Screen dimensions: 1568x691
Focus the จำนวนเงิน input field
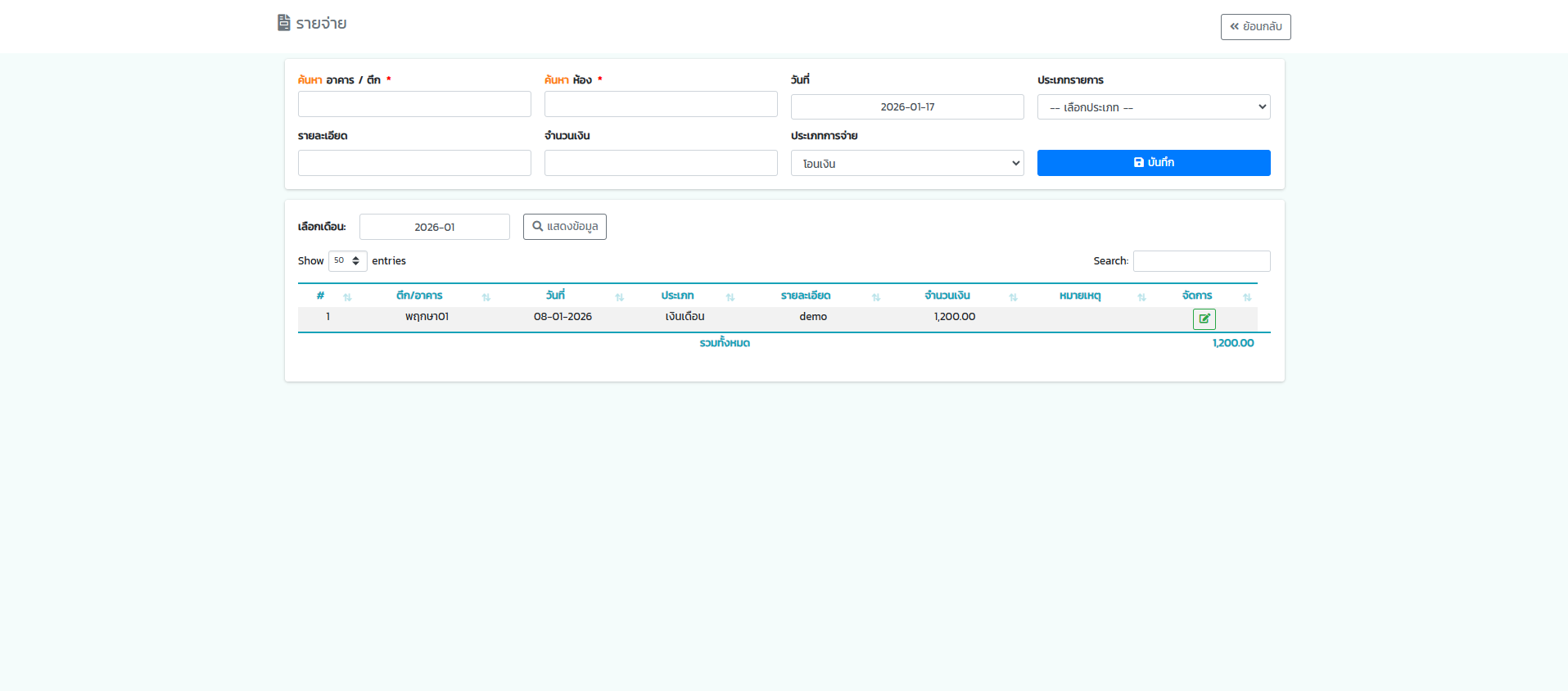[x=661, y=163]
